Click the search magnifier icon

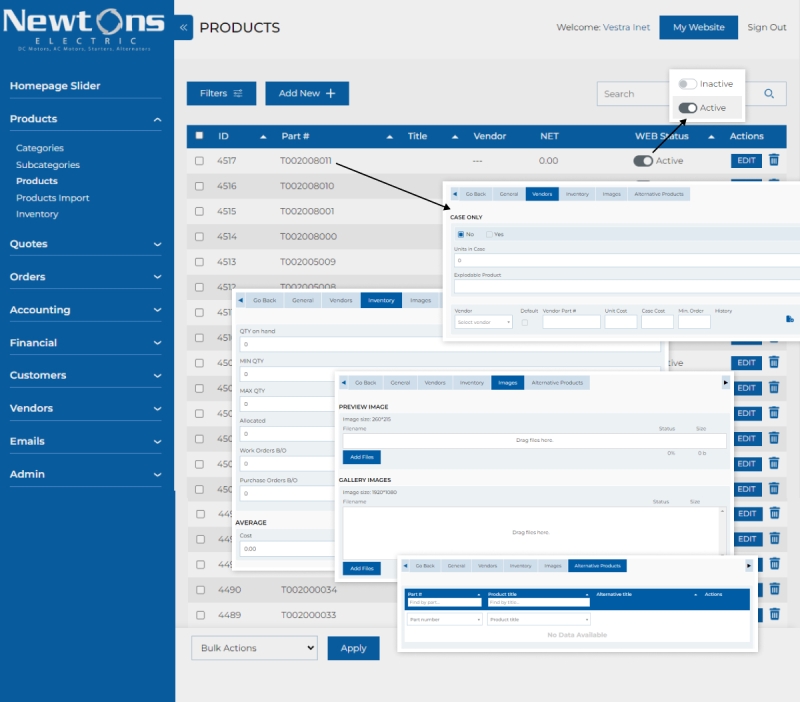(769, 94)
